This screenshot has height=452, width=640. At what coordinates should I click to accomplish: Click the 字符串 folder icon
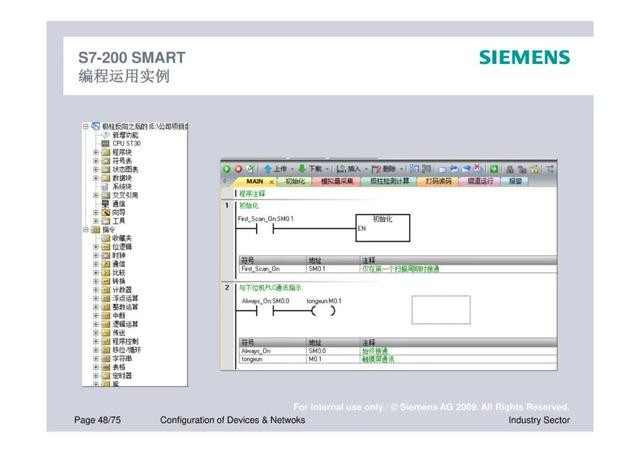pyautogui.click(x=106, y=358)
